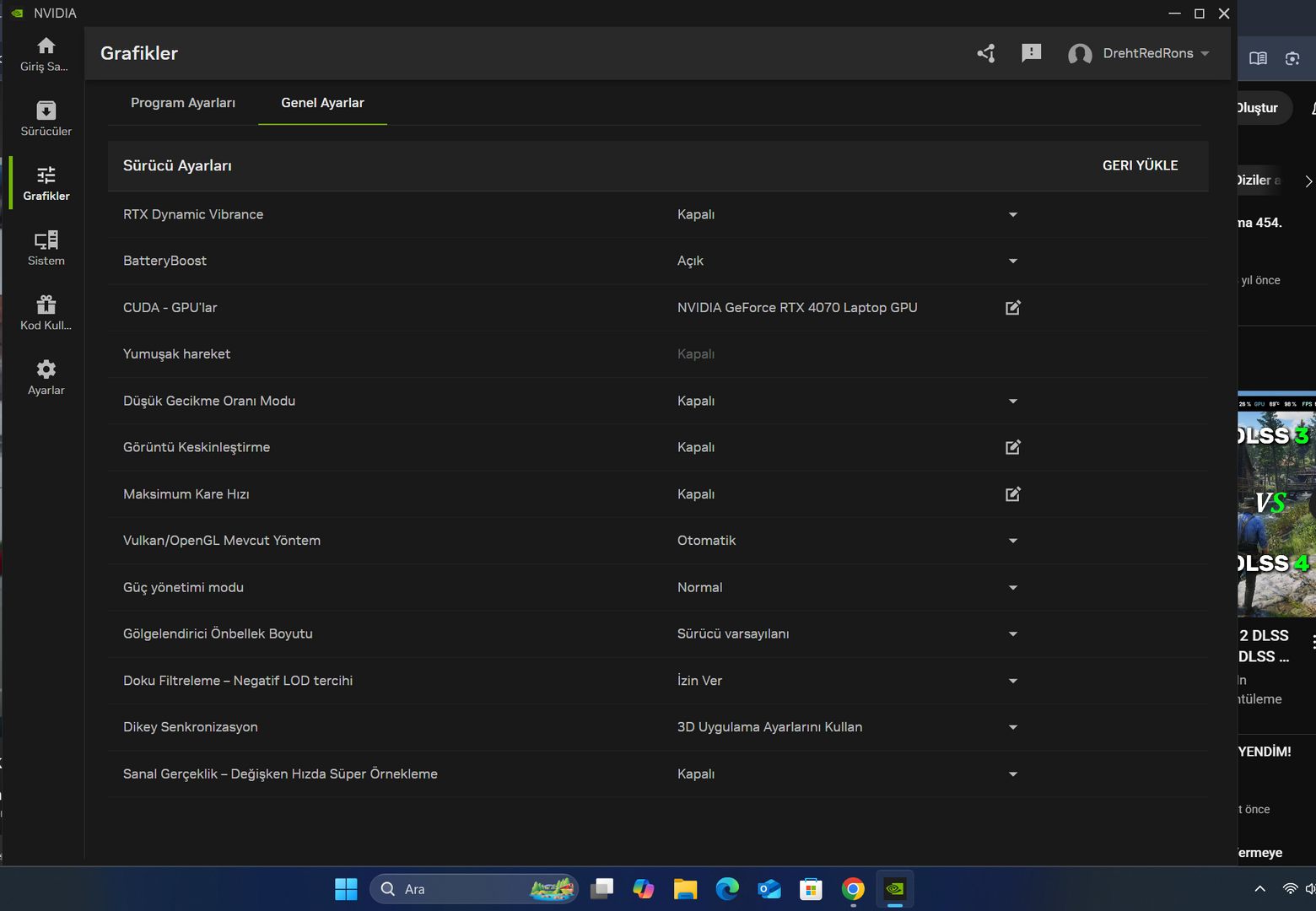Open the Vulkan/OpenGL Mevcut Yöntem dropdown
Image resolution: width=1316 pixels, height=911 pixels.
click(1013, 541)
